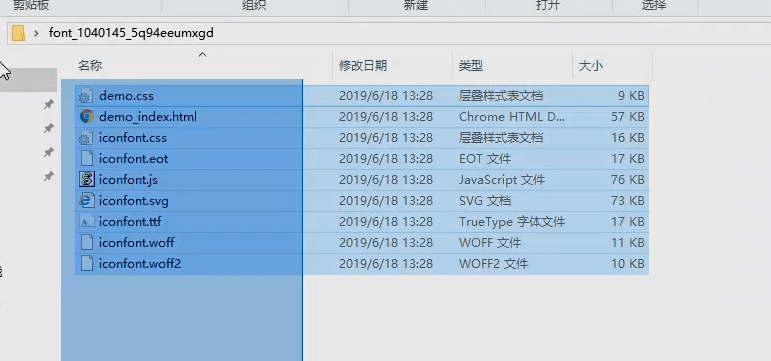The height and width of the screenshot is (361, 771).
Task: Click the date cell of iconfont.woff2
Action: pyautogui.click(x=386, y=264)
